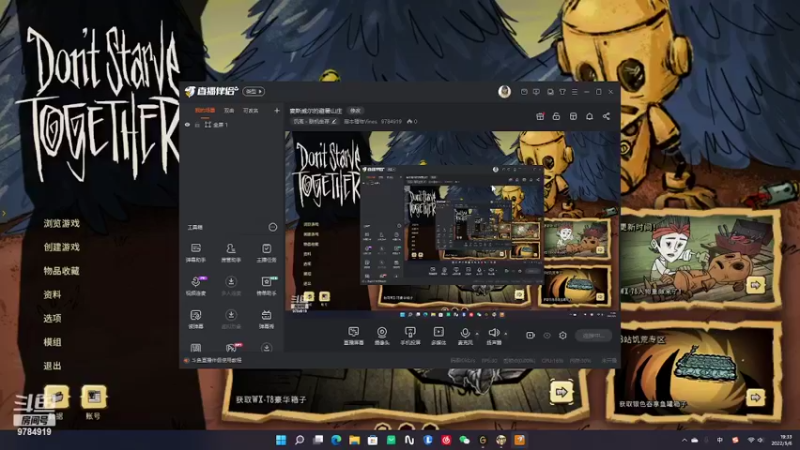Toggle the lock of 全屏 1 source
The width and height of the screenshot is (800, 450).
tap(197, 124)
